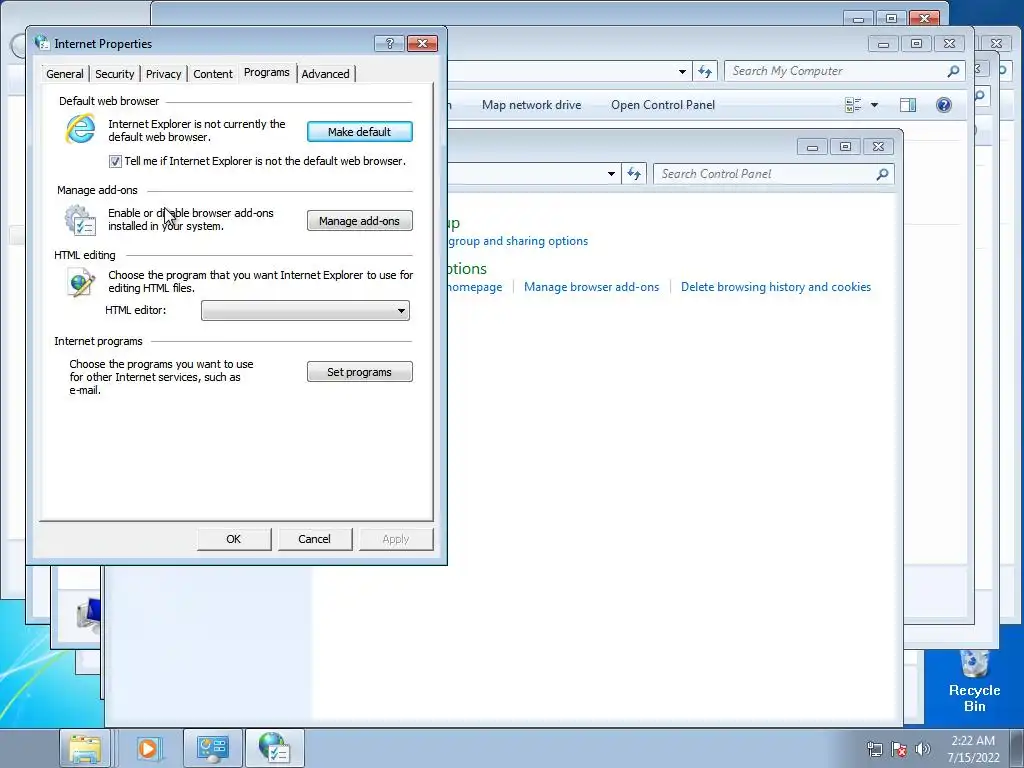The height and width of the screenshot is (768, 1024).
Task: Open the My Computer address bar dropdown arrow
Action: click(x=682, y=71)
